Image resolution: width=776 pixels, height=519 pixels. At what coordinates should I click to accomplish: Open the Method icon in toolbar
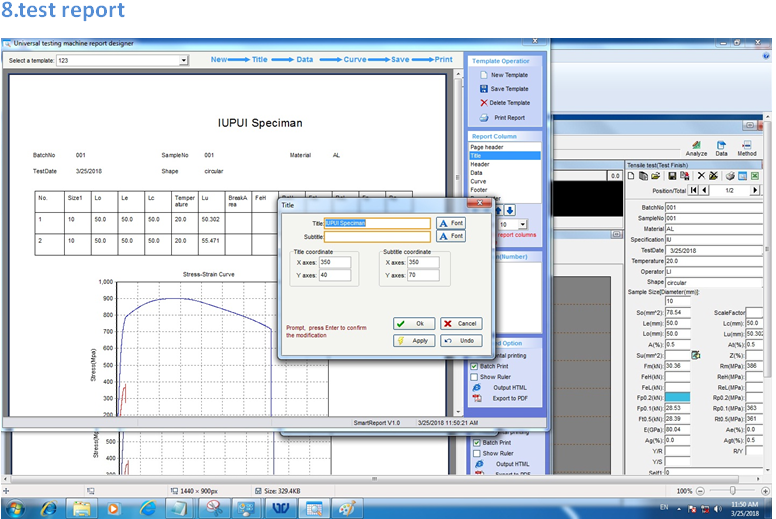click(x=746, y=146)
